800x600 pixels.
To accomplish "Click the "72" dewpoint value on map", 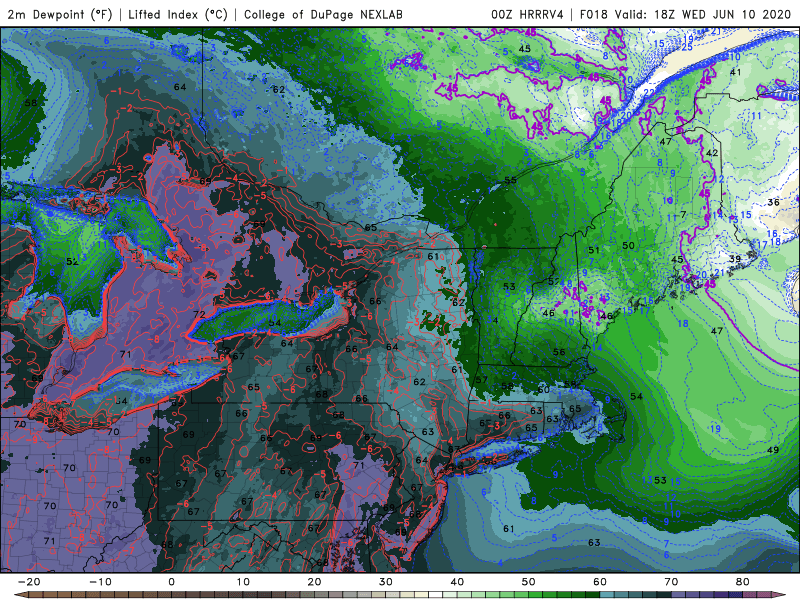I will coord(199,314).
